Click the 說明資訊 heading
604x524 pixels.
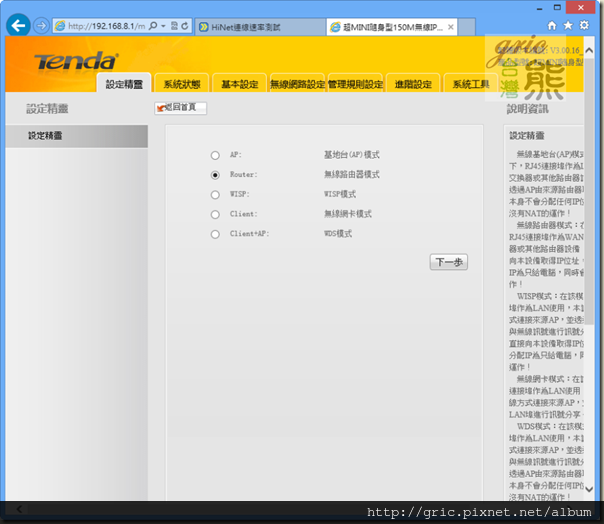[527, 109]
